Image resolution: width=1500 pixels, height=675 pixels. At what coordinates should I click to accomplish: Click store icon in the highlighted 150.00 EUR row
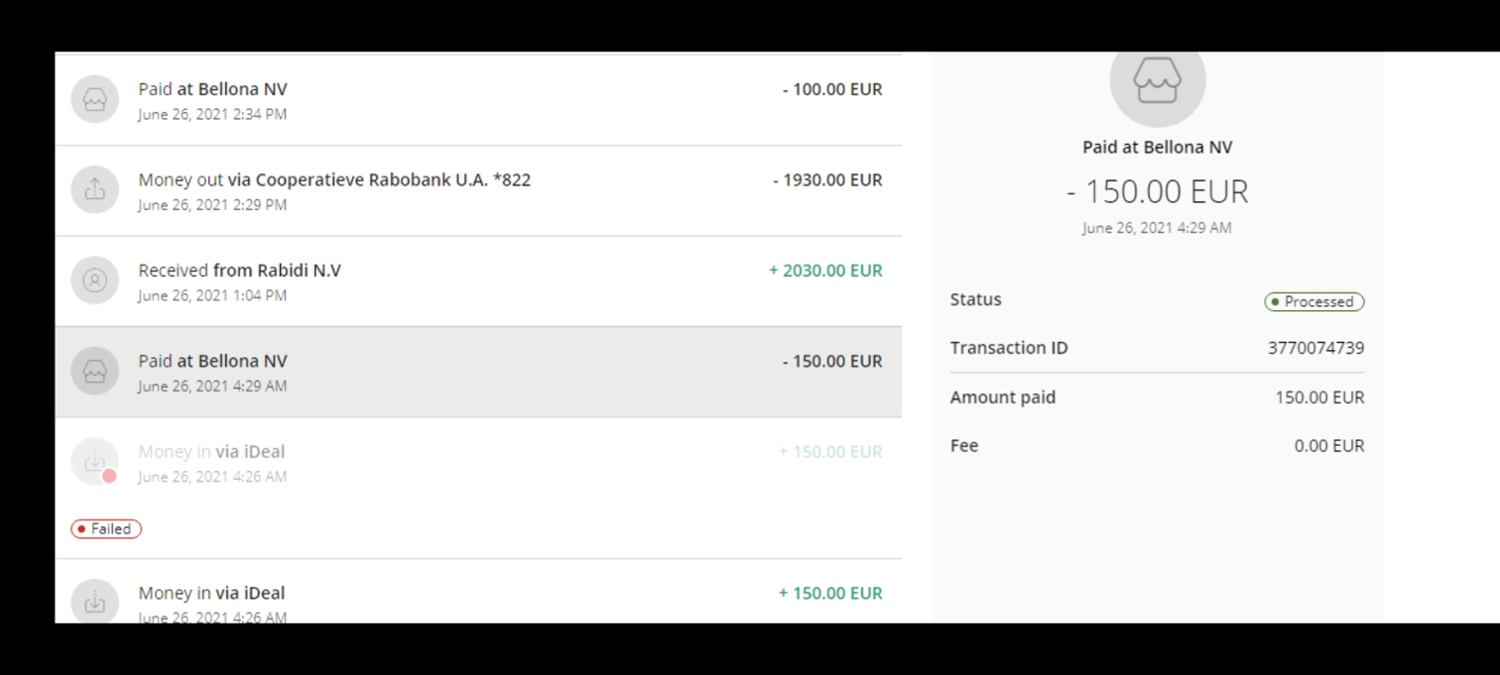pyautogui.click(x=95, y=371)
